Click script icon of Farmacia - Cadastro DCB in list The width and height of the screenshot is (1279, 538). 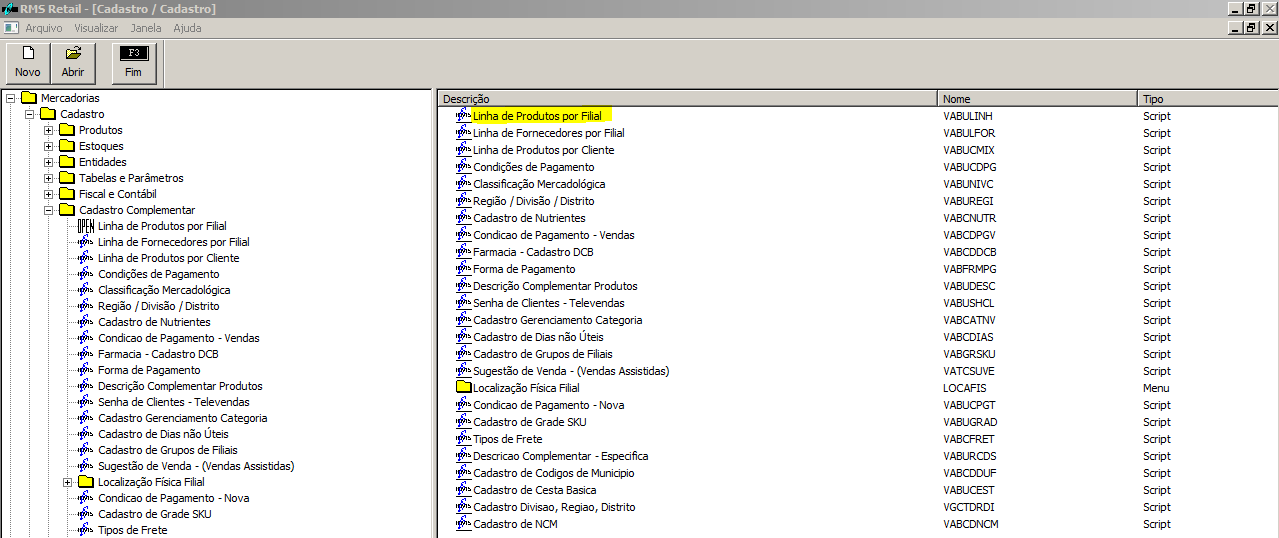(463, 252)
